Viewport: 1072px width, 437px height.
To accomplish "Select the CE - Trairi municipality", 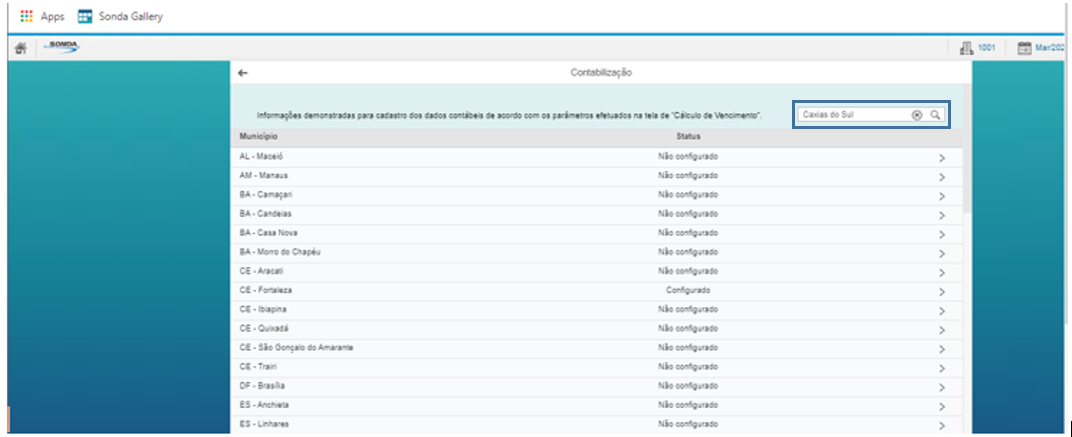I will point(258,367).
